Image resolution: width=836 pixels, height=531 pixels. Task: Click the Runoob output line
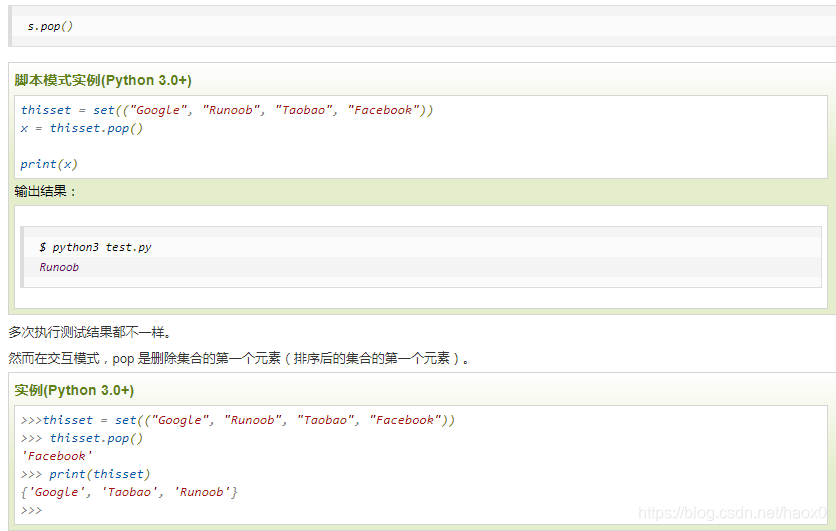pyautogui.click(x=59, y=267)
